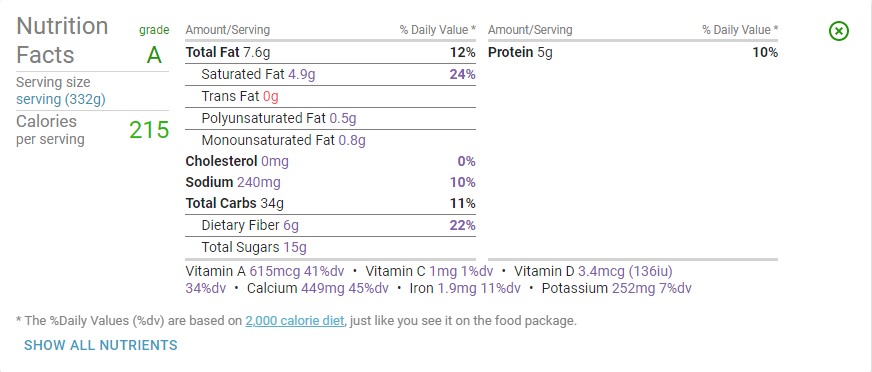Select the Total Fat 7.6g row
Viewport: 872px width, 372px height.
[x=330, y=53]
